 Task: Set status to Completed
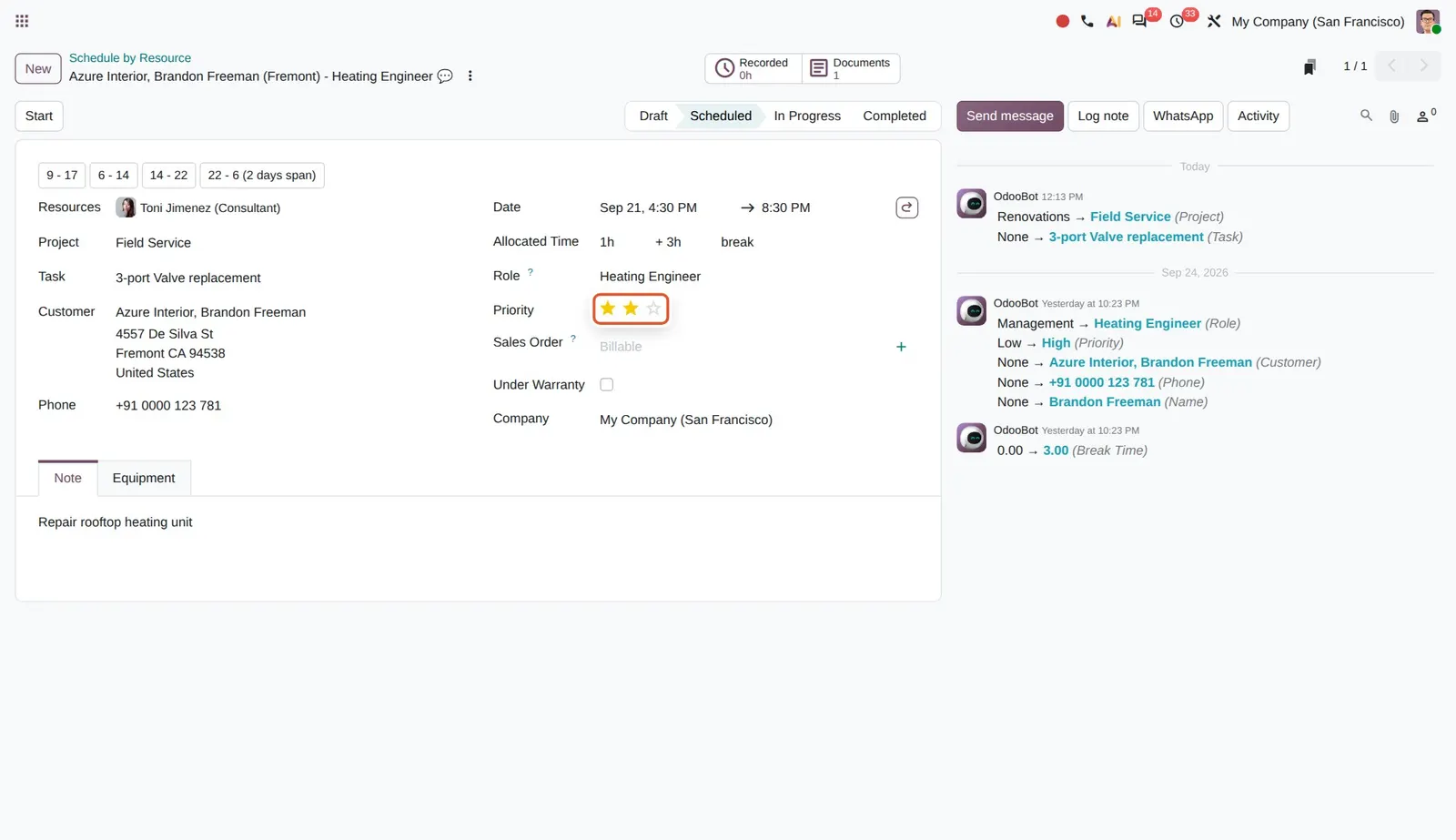coord(895,116)
